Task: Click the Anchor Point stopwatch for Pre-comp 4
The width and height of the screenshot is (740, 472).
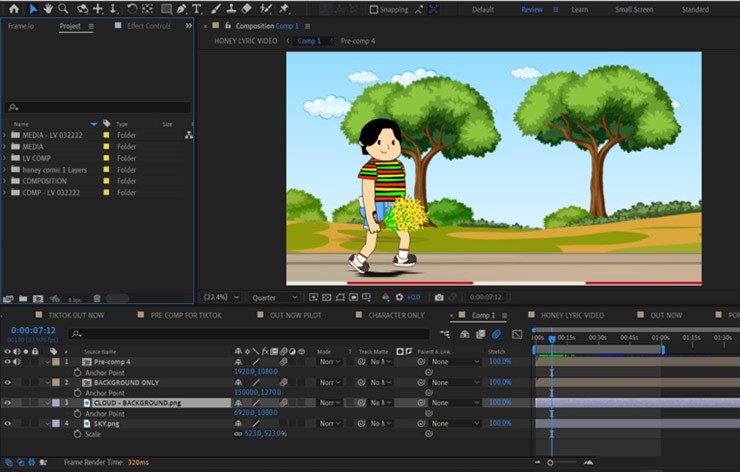Action: (77, 372)
